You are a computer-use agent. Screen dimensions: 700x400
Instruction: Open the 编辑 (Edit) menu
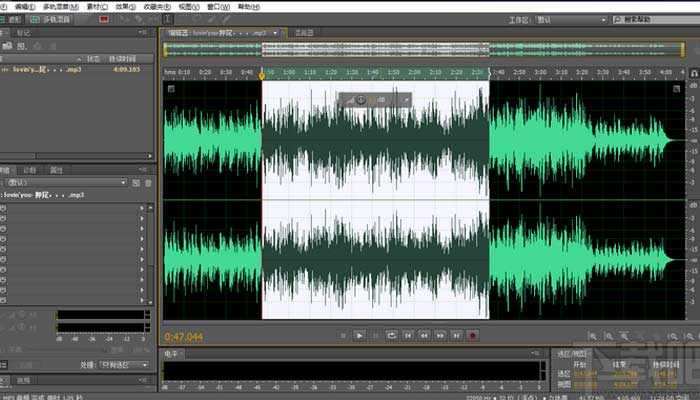pyautogui.click(x=23, y=5)
